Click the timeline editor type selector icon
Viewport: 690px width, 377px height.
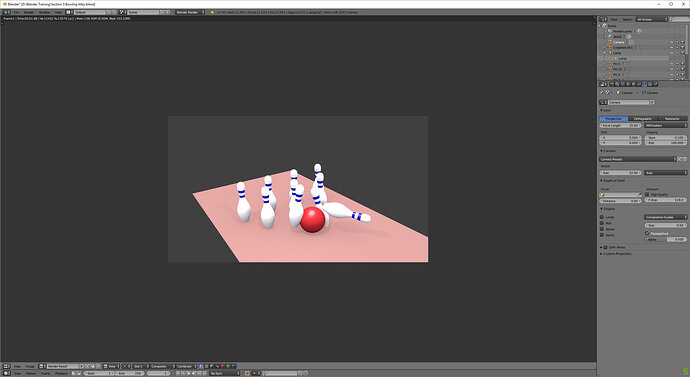[x=6, y=373]
